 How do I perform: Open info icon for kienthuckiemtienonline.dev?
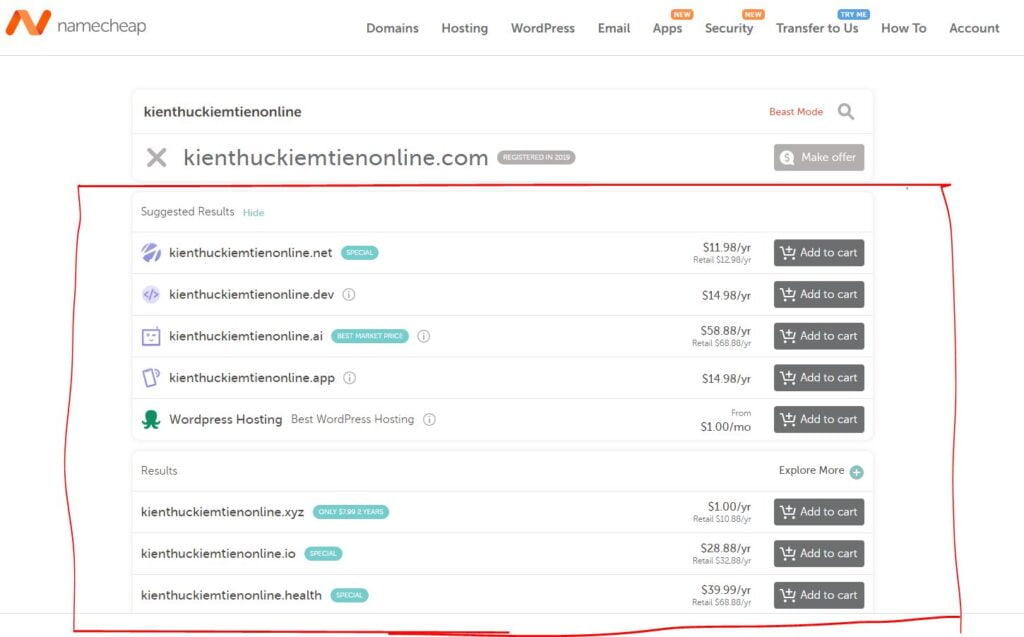349,295
